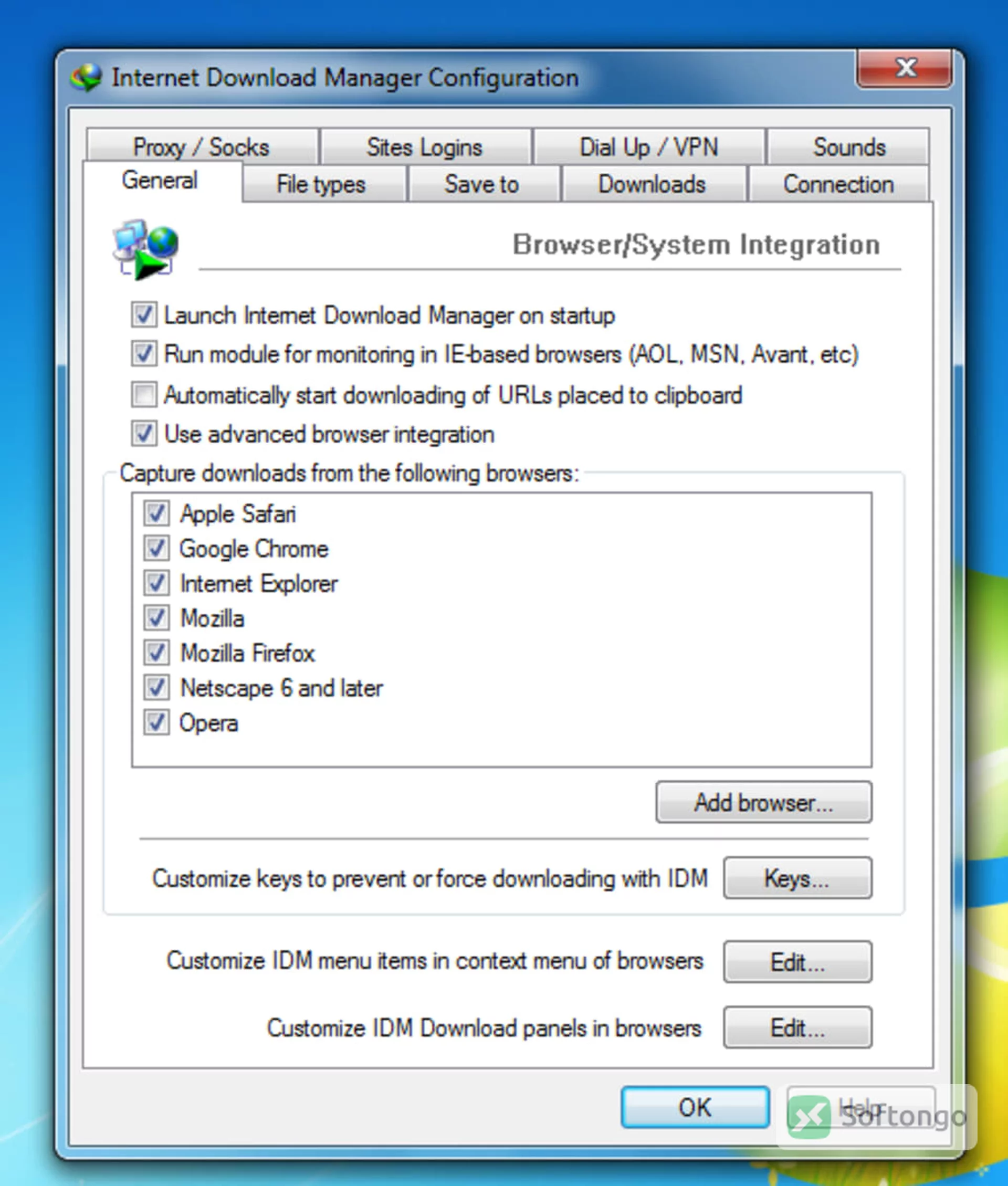Switch to the Downloads tab

[654, 184]
